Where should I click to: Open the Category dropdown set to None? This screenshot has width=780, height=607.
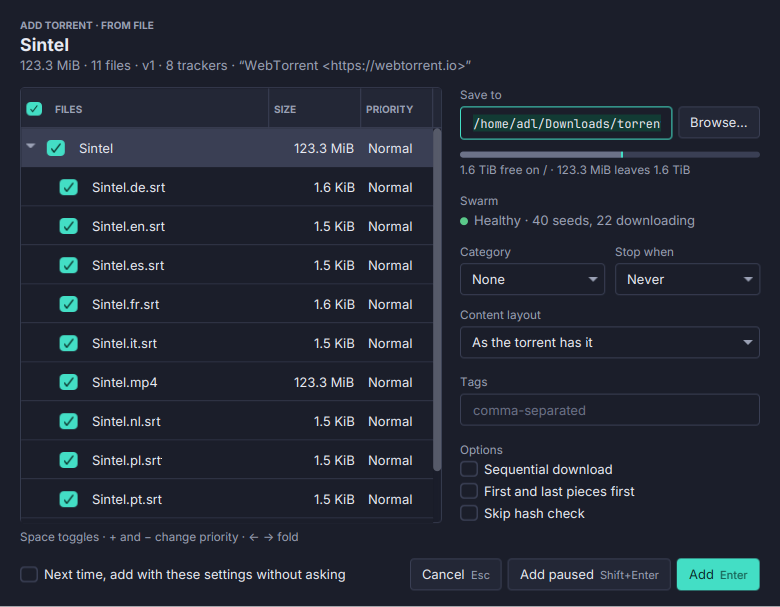pos(532,279)
